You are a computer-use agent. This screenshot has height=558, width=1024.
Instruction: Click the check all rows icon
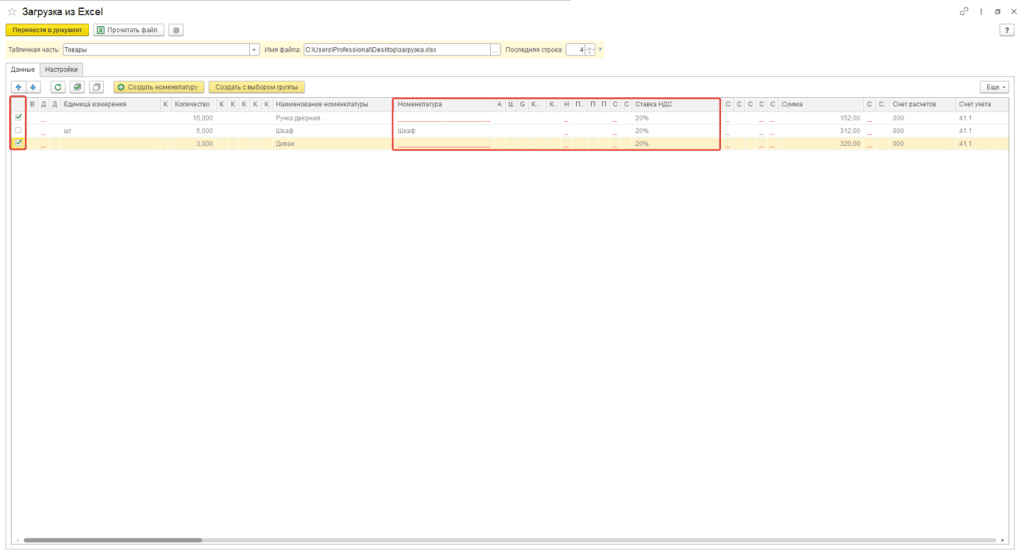click(77, 87)
